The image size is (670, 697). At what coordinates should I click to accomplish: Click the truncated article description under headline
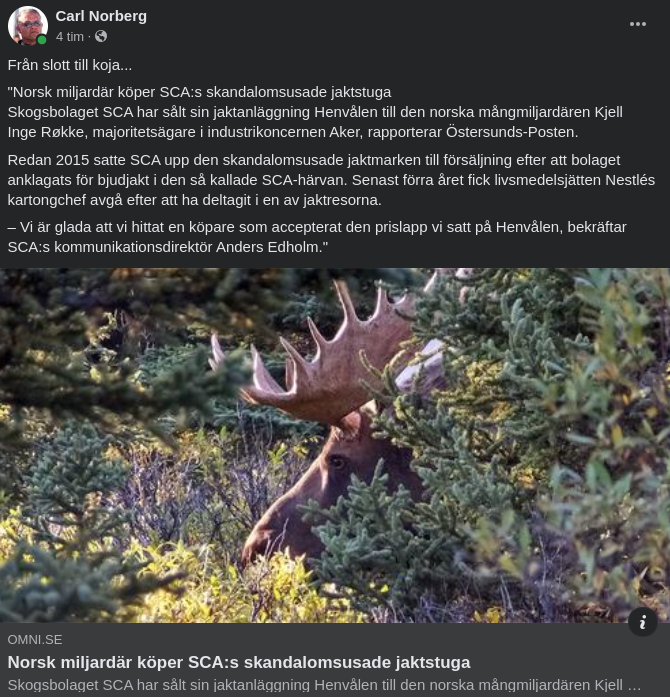click(323, 685)
